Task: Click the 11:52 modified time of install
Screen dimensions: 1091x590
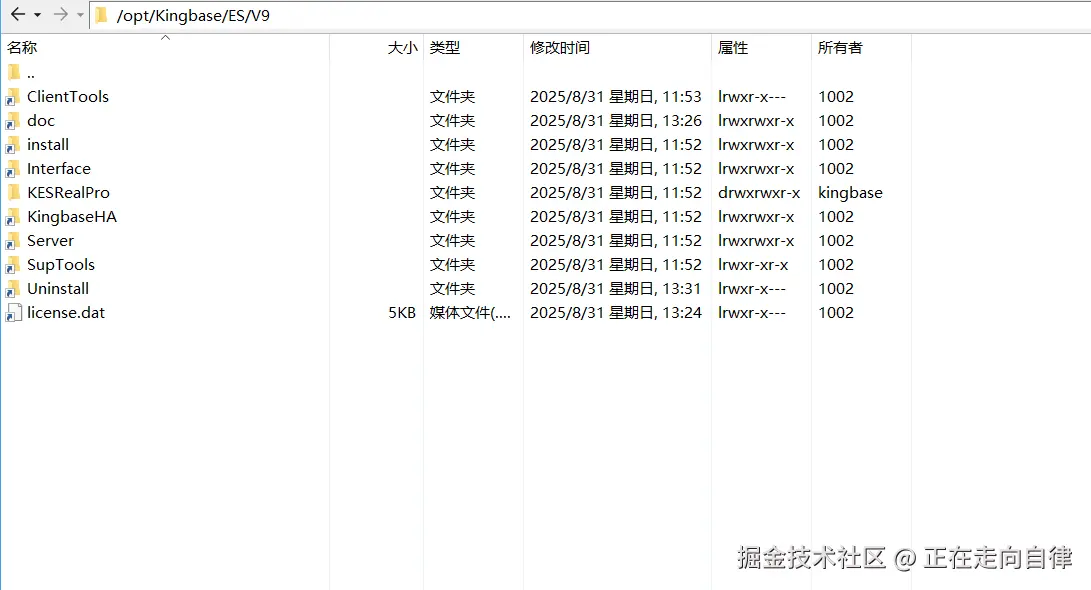Action: (682, 145)
